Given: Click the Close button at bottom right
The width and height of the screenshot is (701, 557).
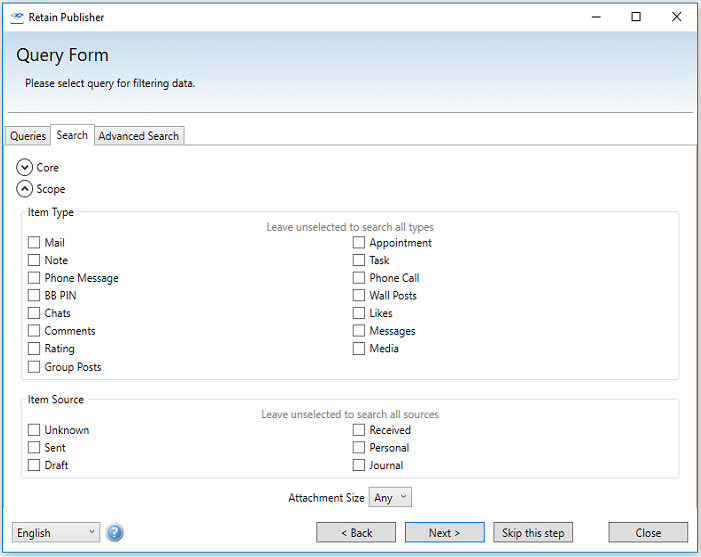Looking at the screenshot, I should 648,533.
